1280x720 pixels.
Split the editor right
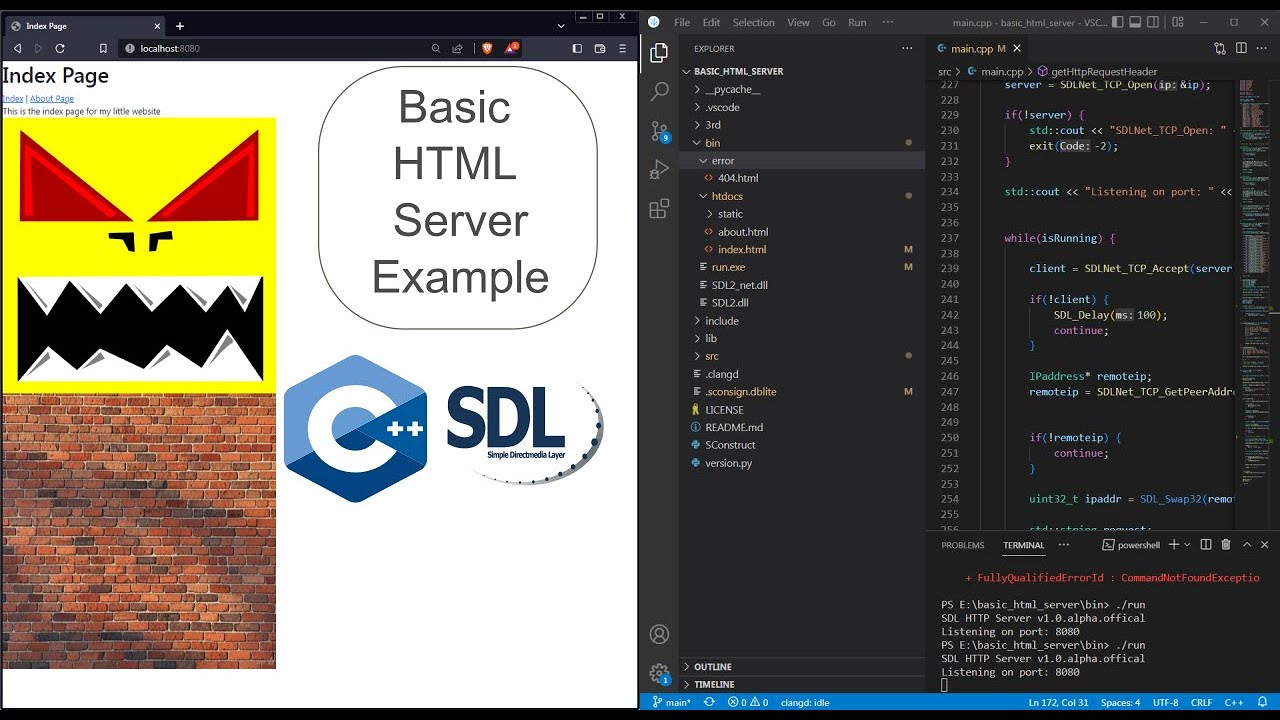(1241, 48)
